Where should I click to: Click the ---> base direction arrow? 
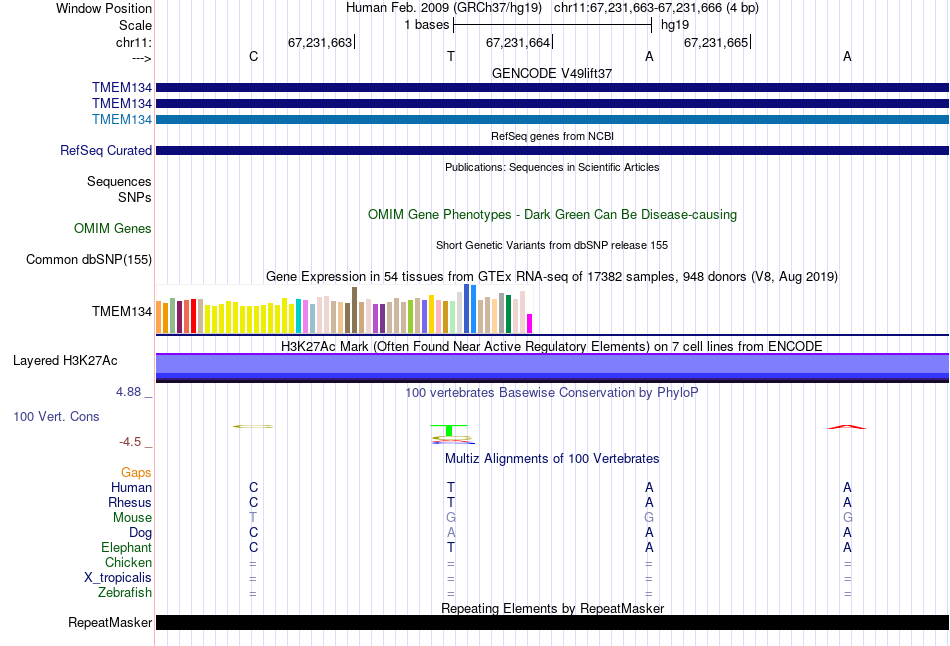click(141, 58)
